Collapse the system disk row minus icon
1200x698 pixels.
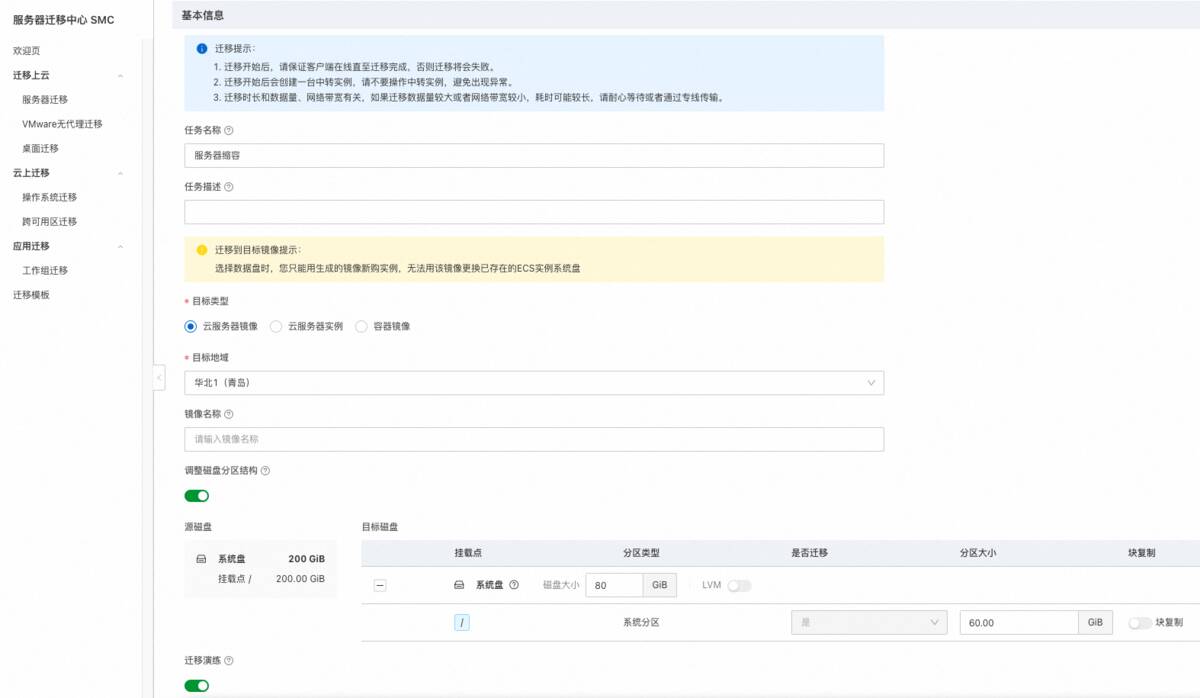(380, 586)
